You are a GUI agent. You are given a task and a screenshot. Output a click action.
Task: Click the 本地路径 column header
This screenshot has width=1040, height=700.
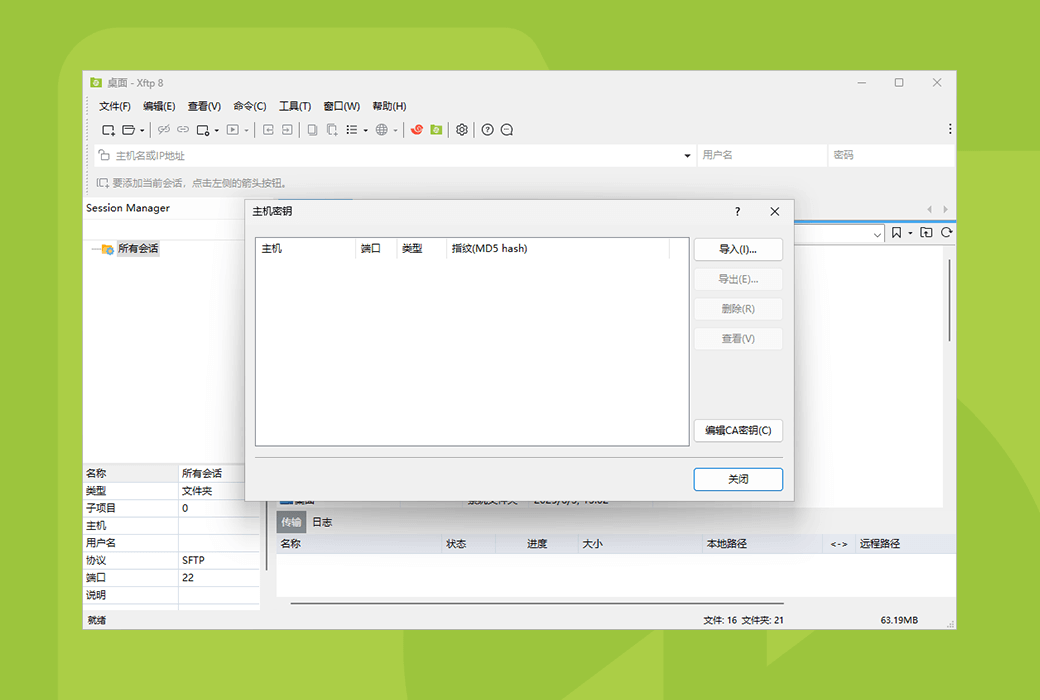[x=761, y=544]
